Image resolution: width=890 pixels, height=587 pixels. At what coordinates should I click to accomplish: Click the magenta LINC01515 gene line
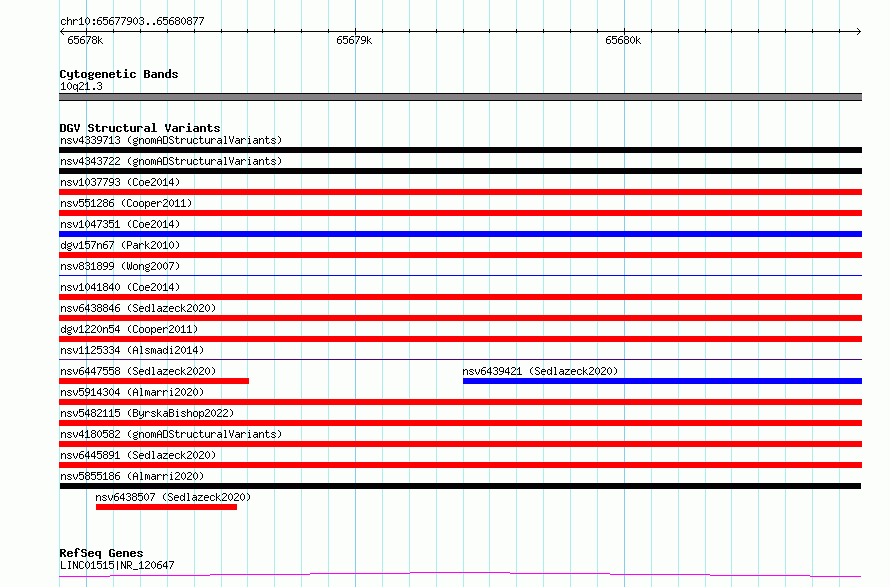point(460,575)
